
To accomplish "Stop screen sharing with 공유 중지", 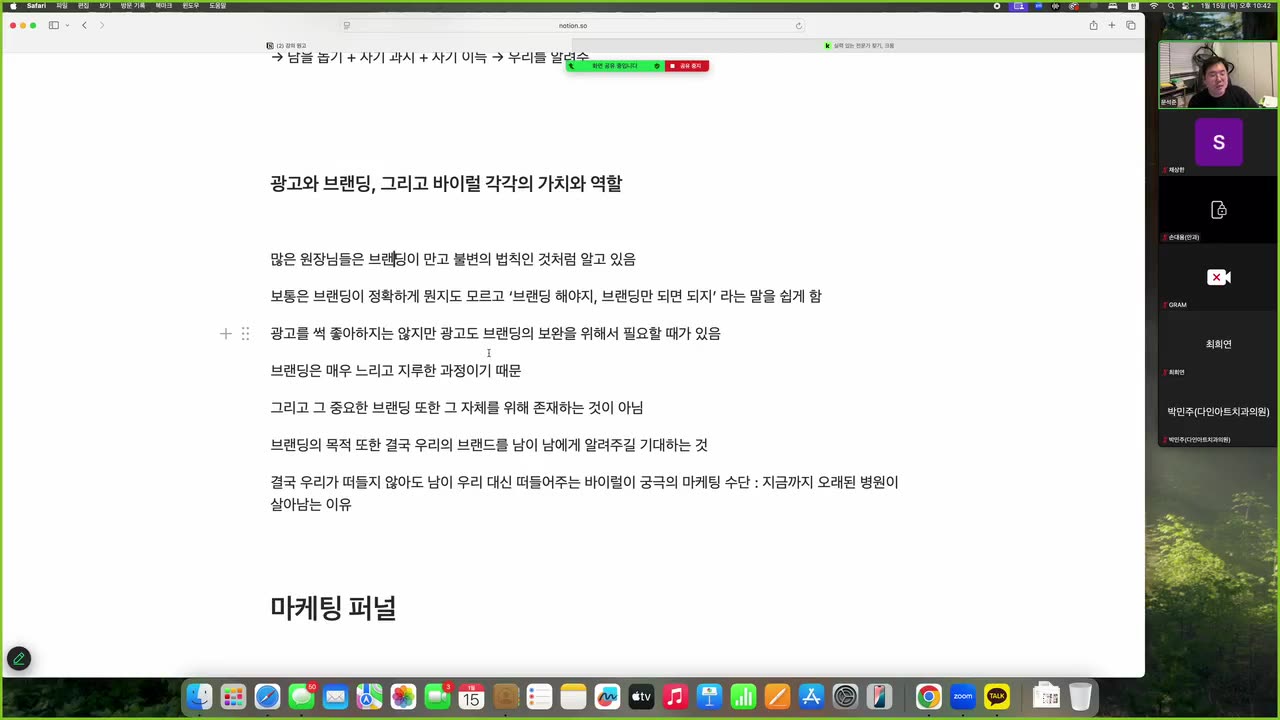I will pyautogui.click(x=687, y=66).
